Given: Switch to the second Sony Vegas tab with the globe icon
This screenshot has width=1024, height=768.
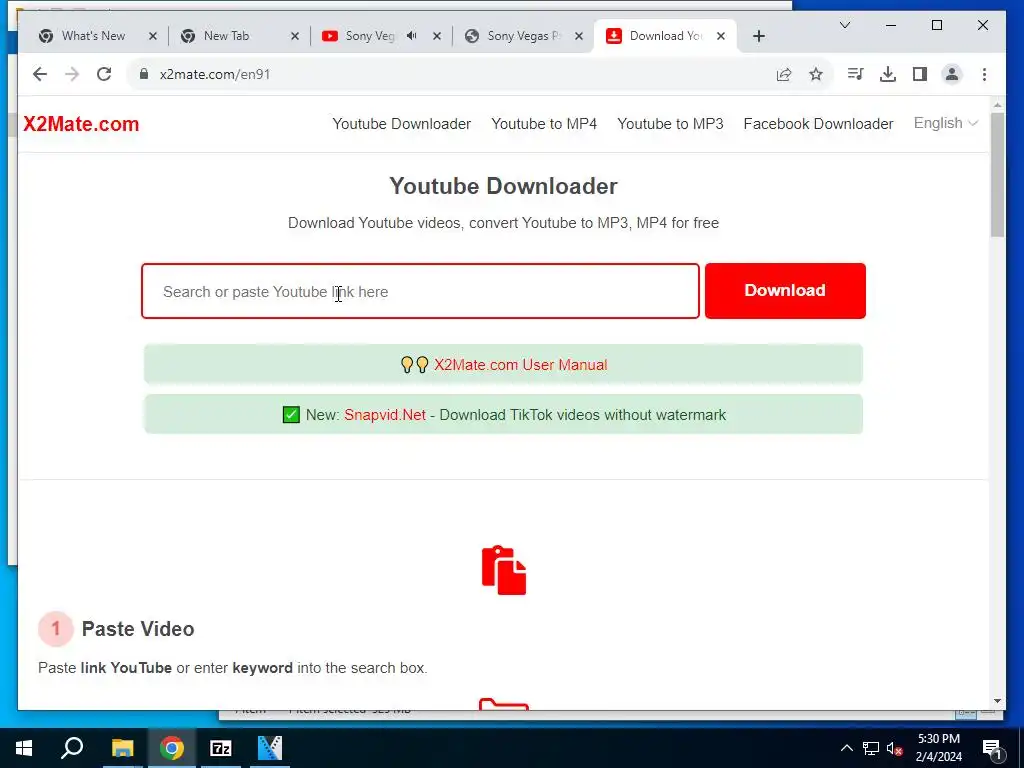Looking at the screenshot, I should click(x=522, y=36).
